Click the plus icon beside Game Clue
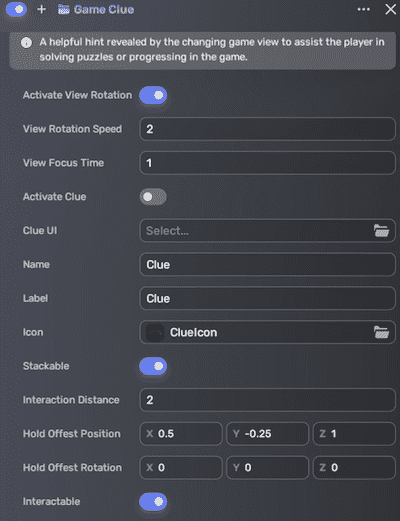This screenshot has height=521, width=400. tap(41, 9)
